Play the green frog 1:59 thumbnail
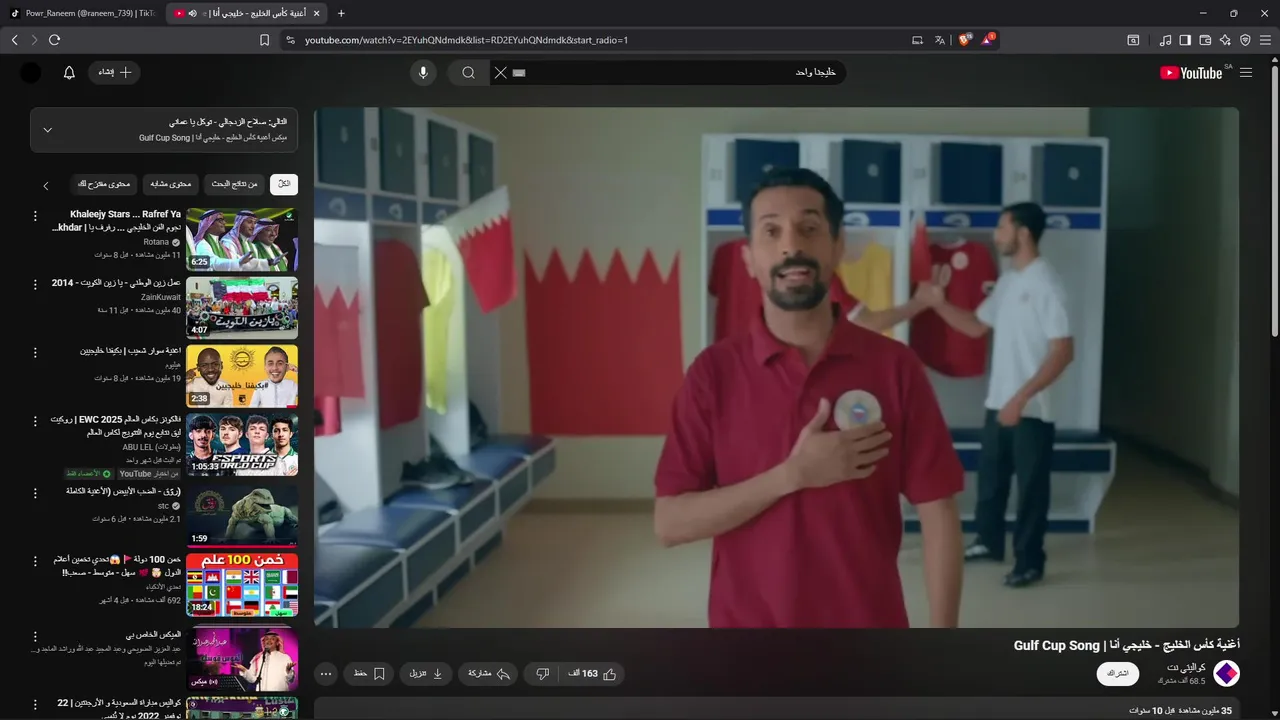Image resolution: width=1280 pixels, height=720 pixels. pos(242,515)
